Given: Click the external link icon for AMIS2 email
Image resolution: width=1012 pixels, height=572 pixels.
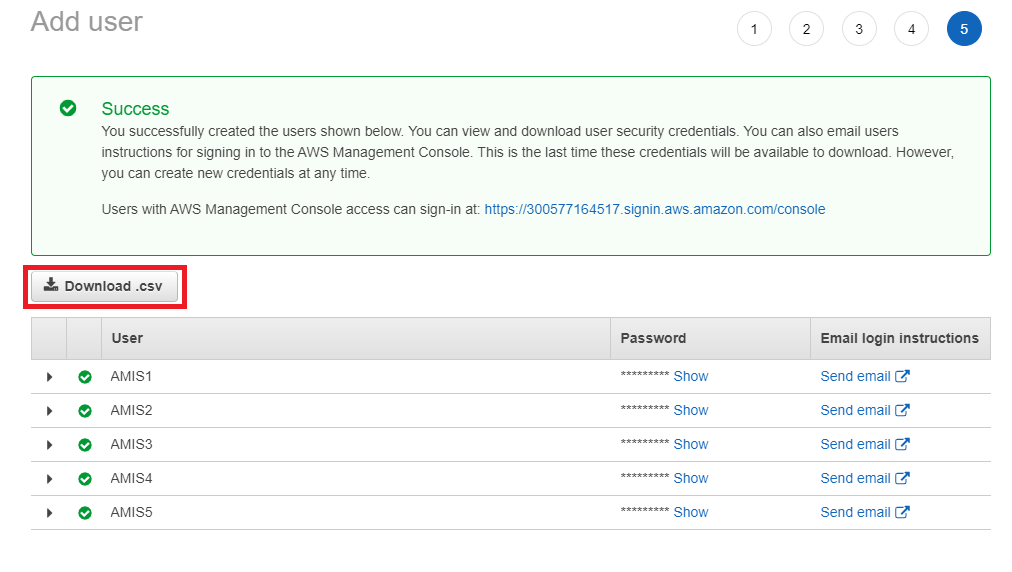Looking at the screenshot, I should [x=902, y=411].
